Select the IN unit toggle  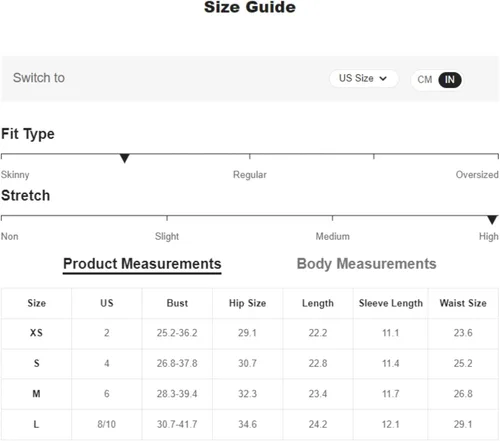pyautogui.click(x=450, y=80)
